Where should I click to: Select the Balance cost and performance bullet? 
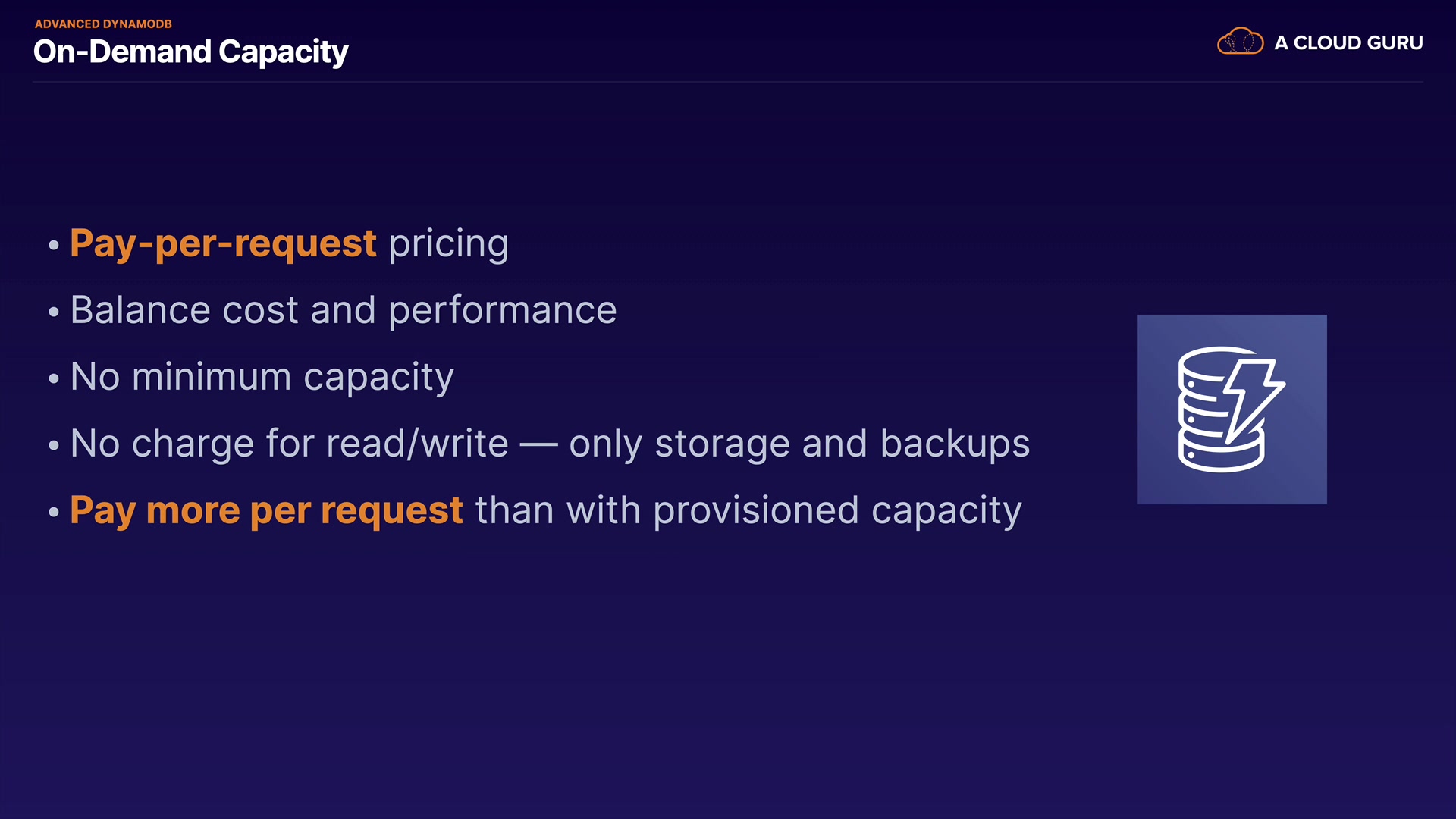[344, 310]
